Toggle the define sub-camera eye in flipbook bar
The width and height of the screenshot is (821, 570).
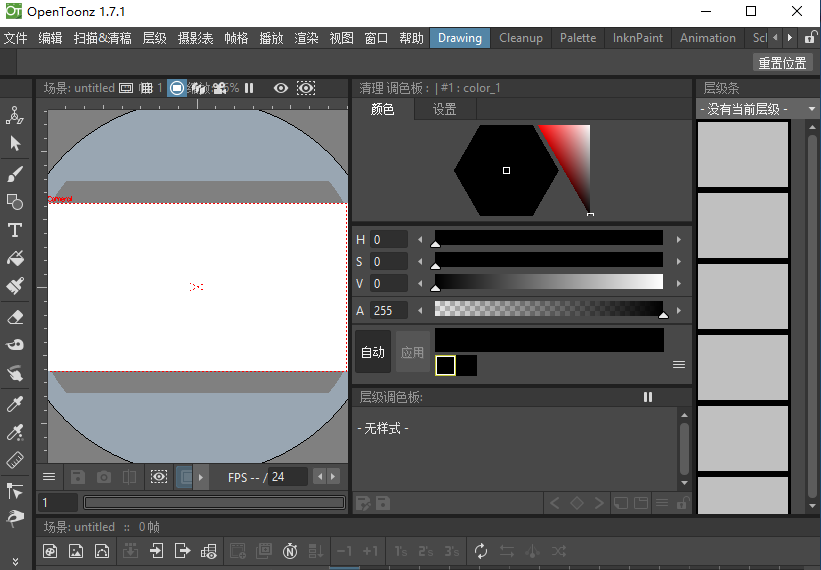tap(159, 477)
